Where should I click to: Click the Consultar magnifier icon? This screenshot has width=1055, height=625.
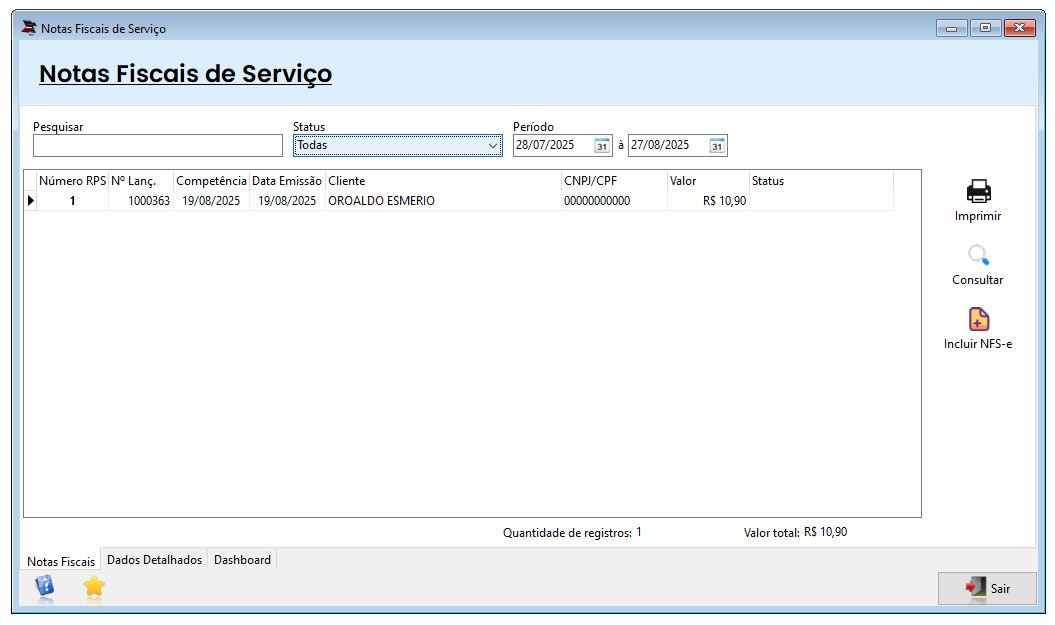point(977,255)
